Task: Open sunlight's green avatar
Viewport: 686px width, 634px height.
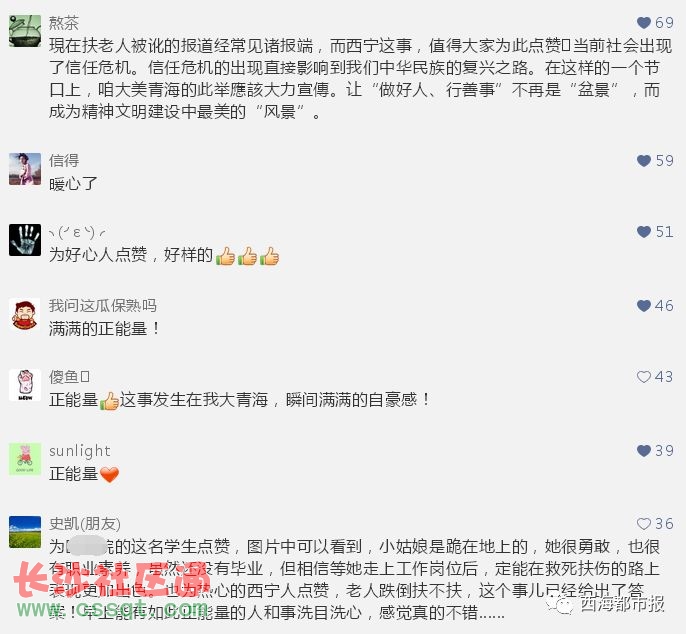Action: tap(25, 459)
